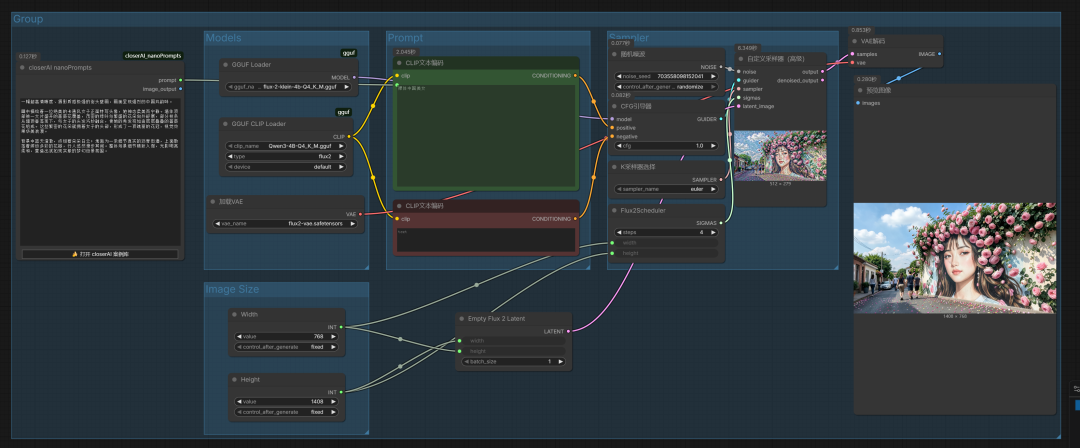
Task: Click the MODEL output port on GGUF Loader
Action: click(355, 78)
